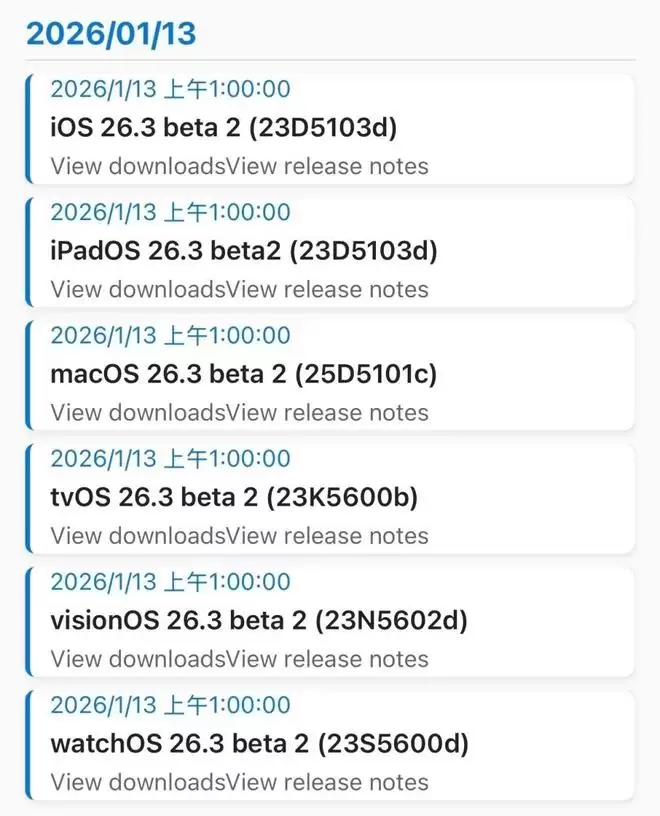660x816 pixels.
Task: Click View downloads under iPadOS 26.3 beta2
Action: click(138, 289)
